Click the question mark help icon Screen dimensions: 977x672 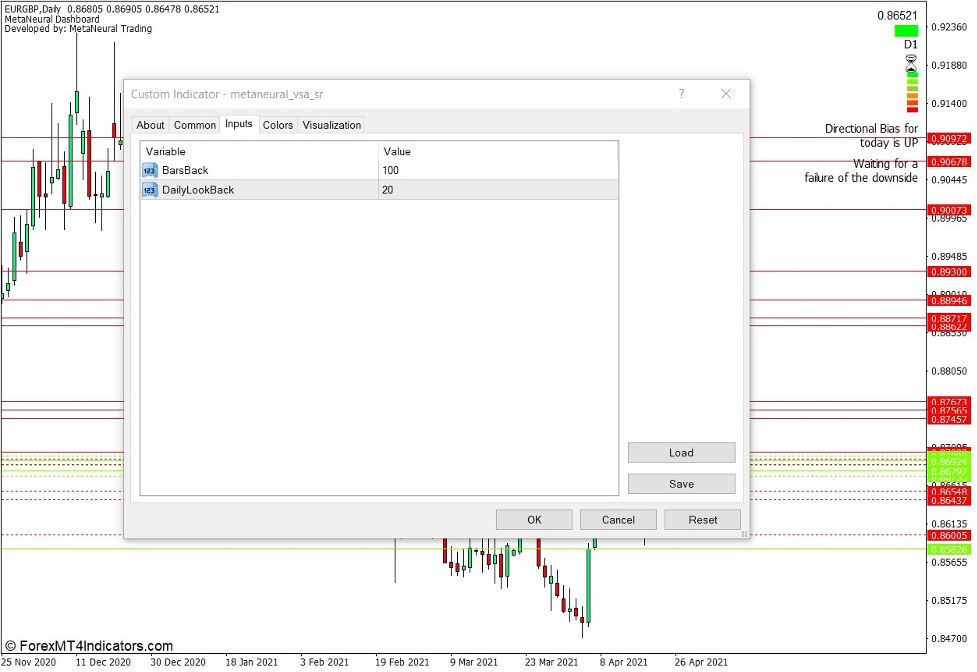(681, 94)
